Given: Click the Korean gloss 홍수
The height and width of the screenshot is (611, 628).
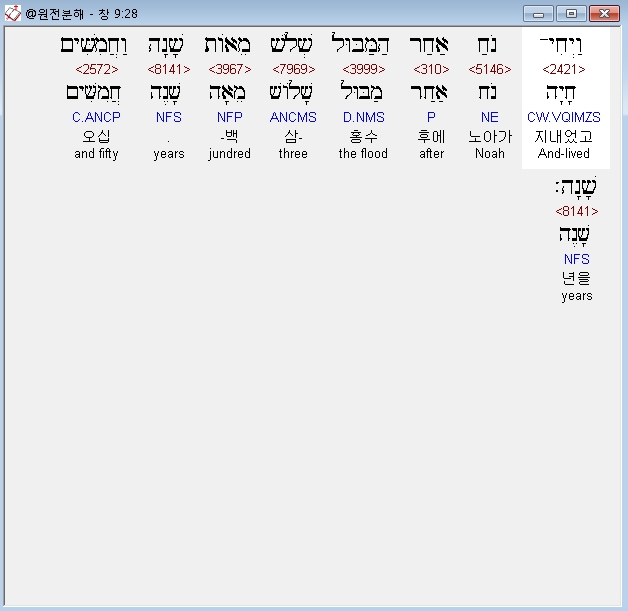Looking at the screenshot, I should click(363, 137).
